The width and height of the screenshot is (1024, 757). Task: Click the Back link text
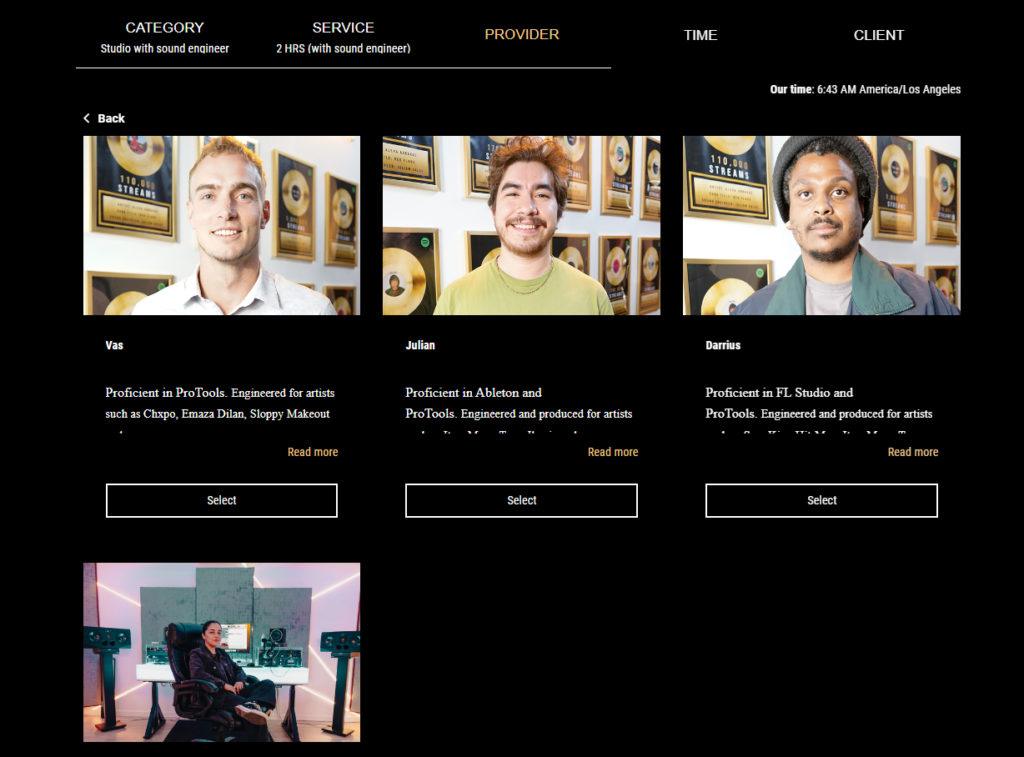111,118
